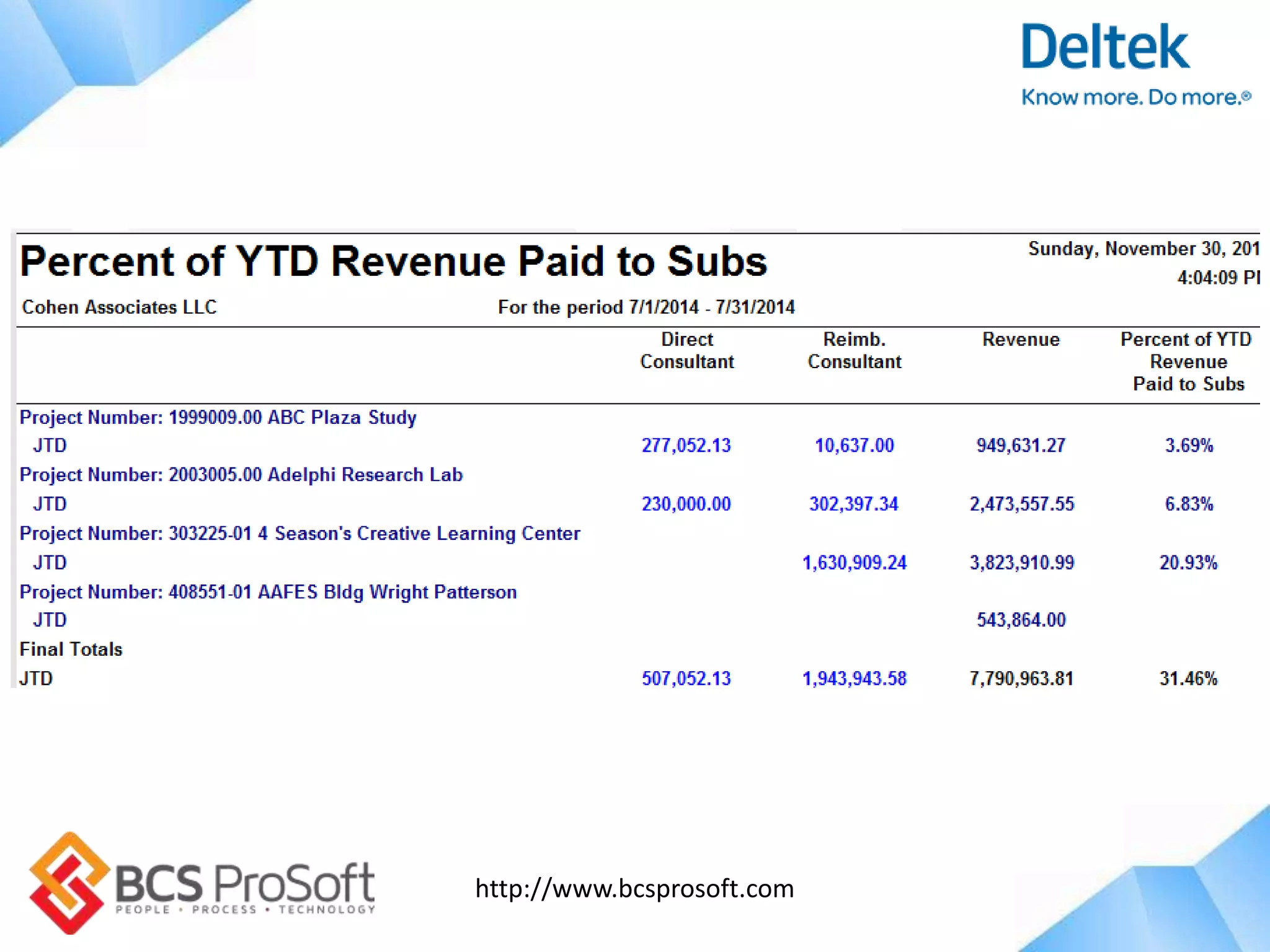Viewport: 1270px width, 952px height.
Task: Click Final Totals Reimb. Consultant 1,943,943.58
Action: pos(854,679)
